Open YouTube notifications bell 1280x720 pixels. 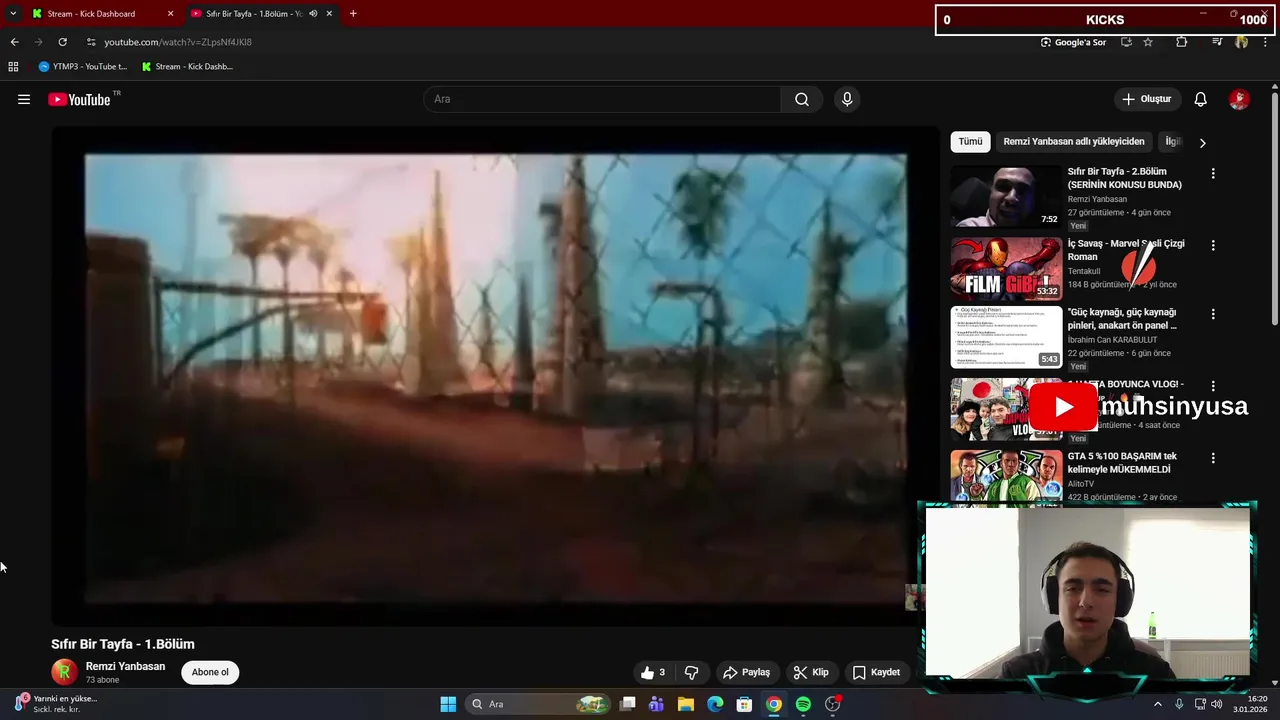[x=1201, y=99]
